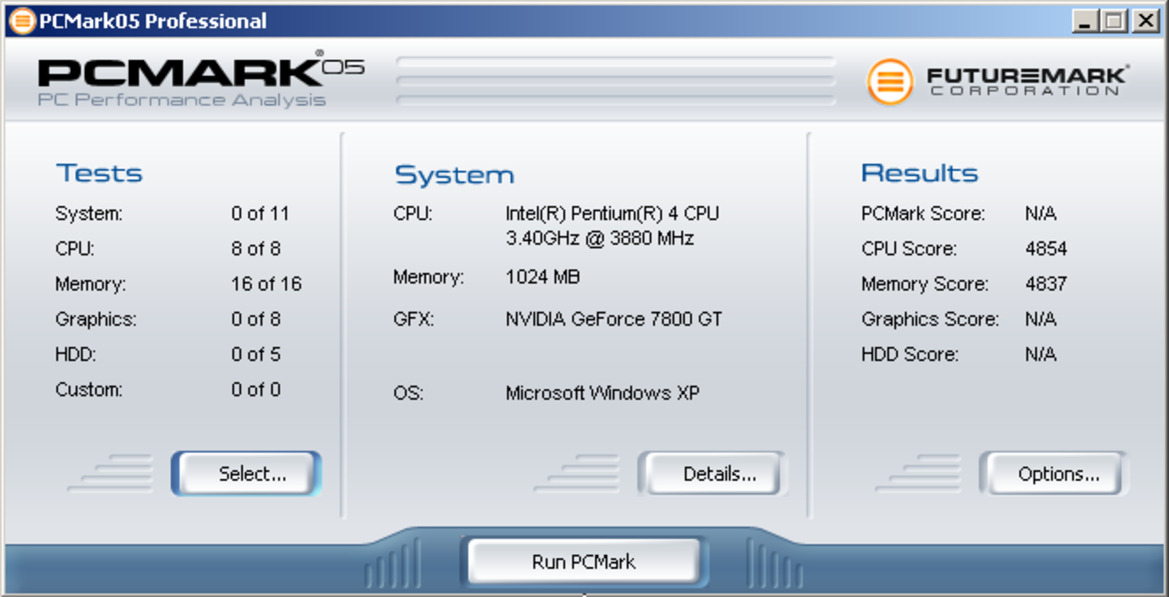This screenshot has height=597, width=1169.
Task: Click the '0 of 5' HDD tests count
Action: pos(256,354)
